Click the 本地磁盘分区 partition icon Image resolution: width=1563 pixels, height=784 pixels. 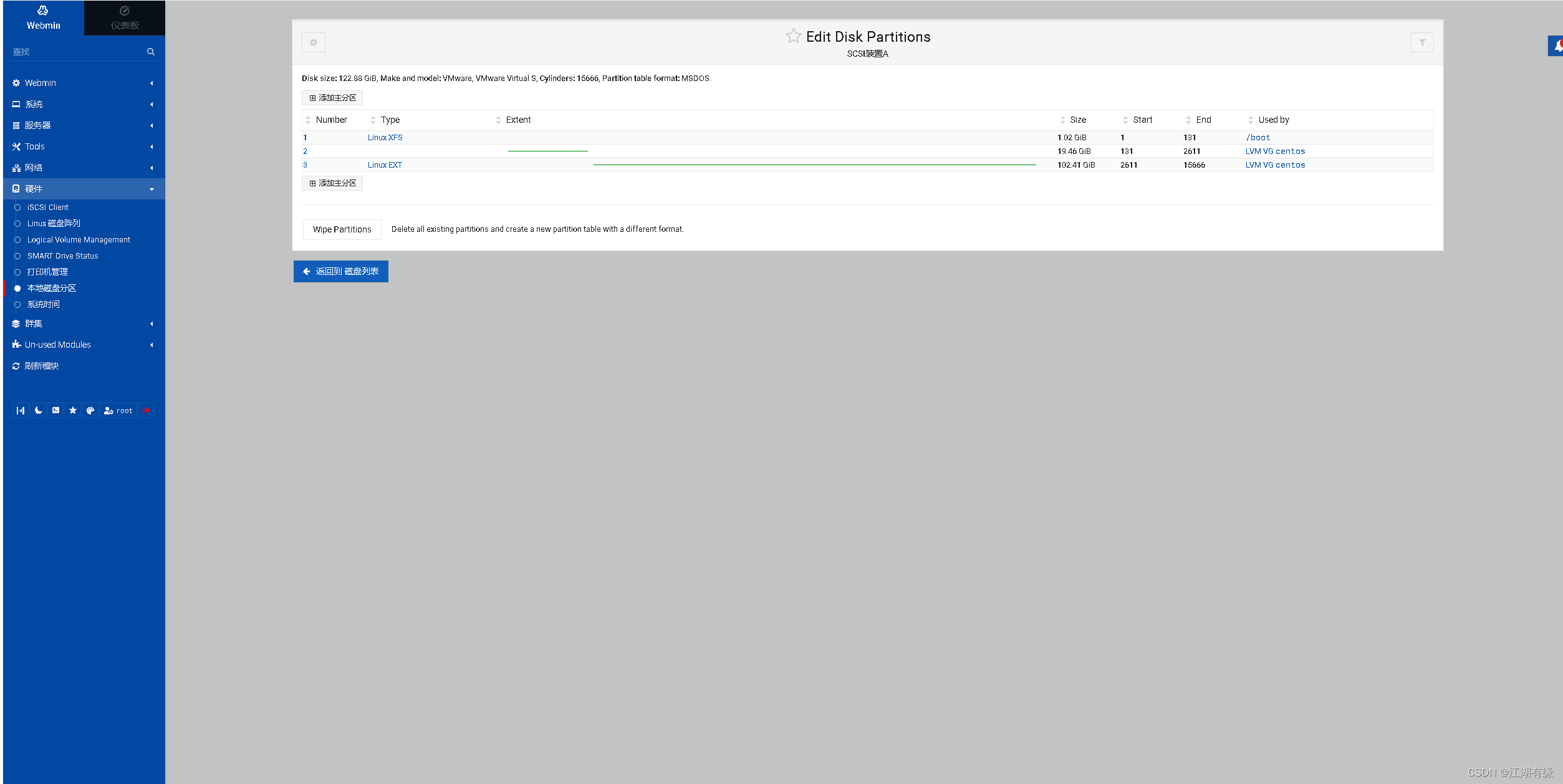[x=17, y=288]
